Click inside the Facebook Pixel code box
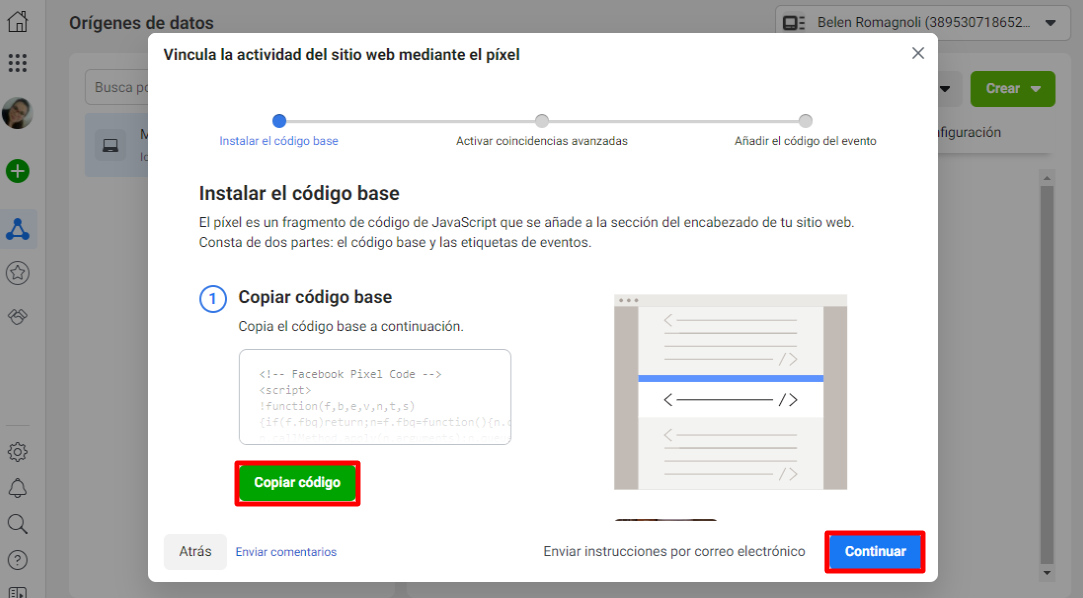The height and width of the screenshot is (598, 1083). click(375, 397)
